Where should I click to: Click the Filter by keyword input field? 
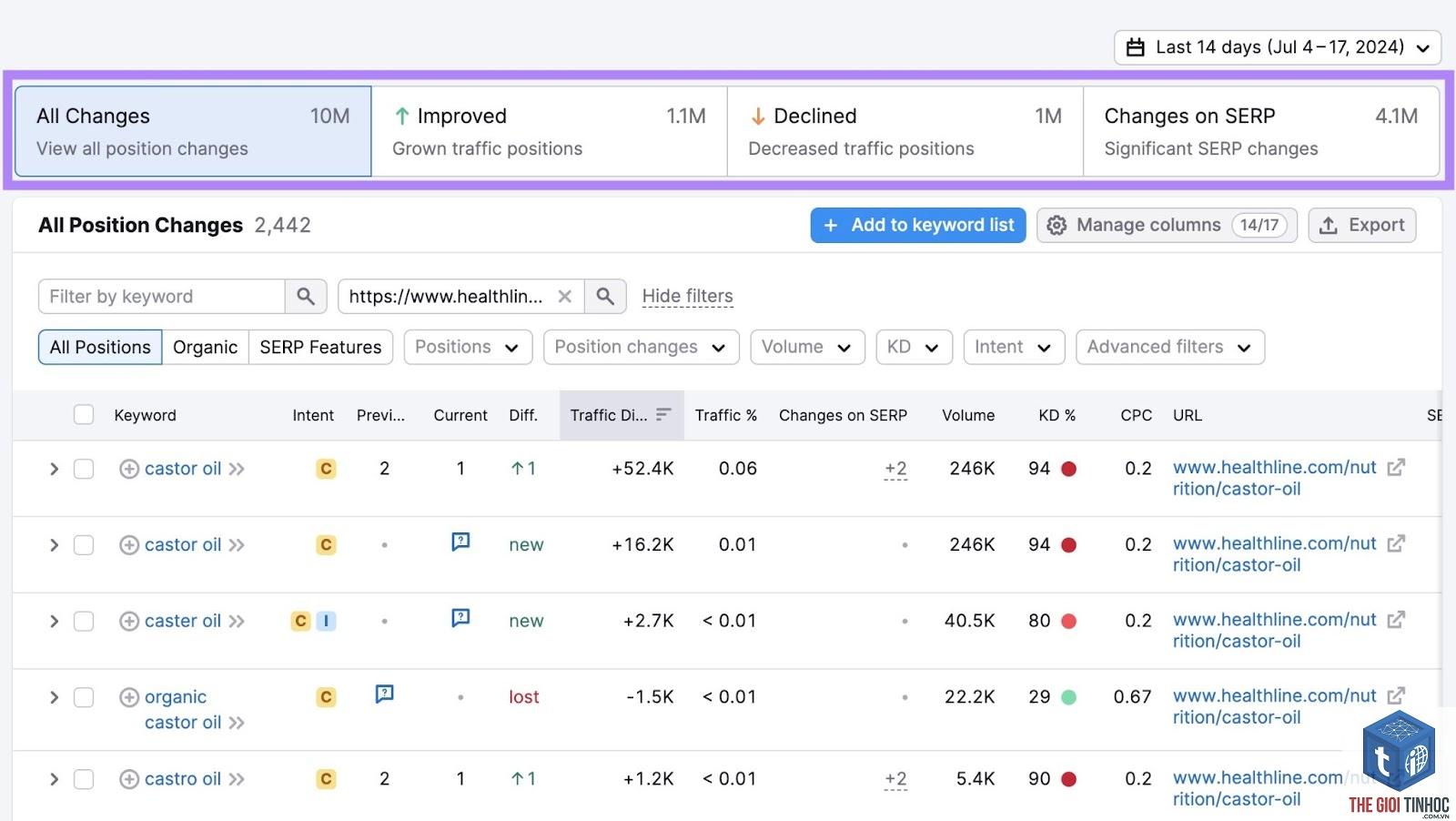(x=162, y=296)
